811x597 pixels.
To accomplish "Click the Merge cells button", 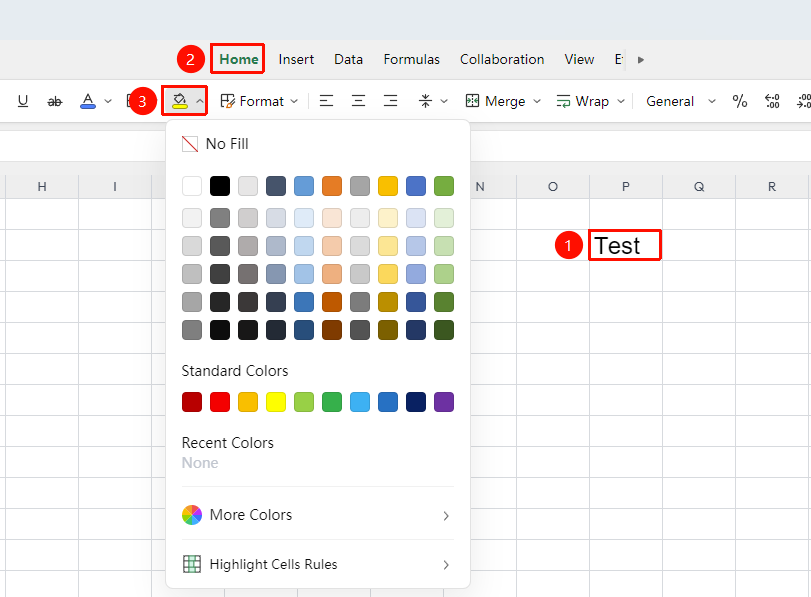I will tap(495, 101).
